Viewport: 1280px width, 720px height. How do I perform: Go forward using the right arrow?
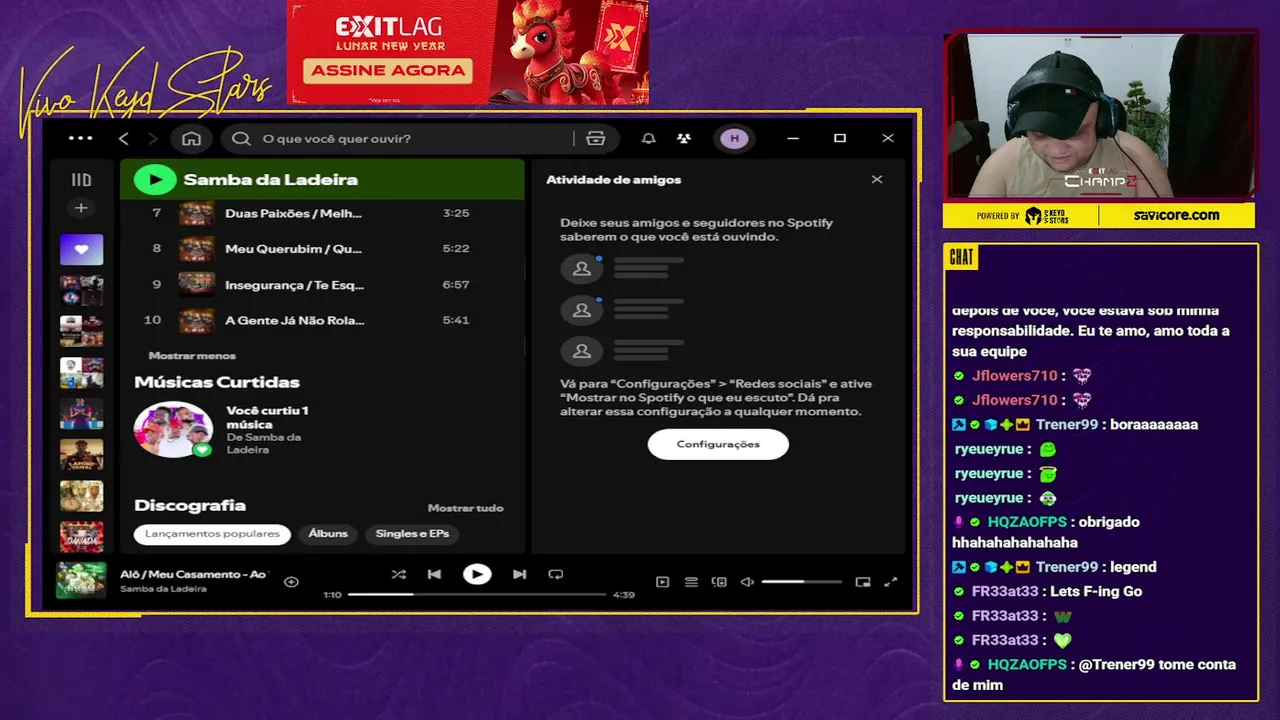(153, 138)
